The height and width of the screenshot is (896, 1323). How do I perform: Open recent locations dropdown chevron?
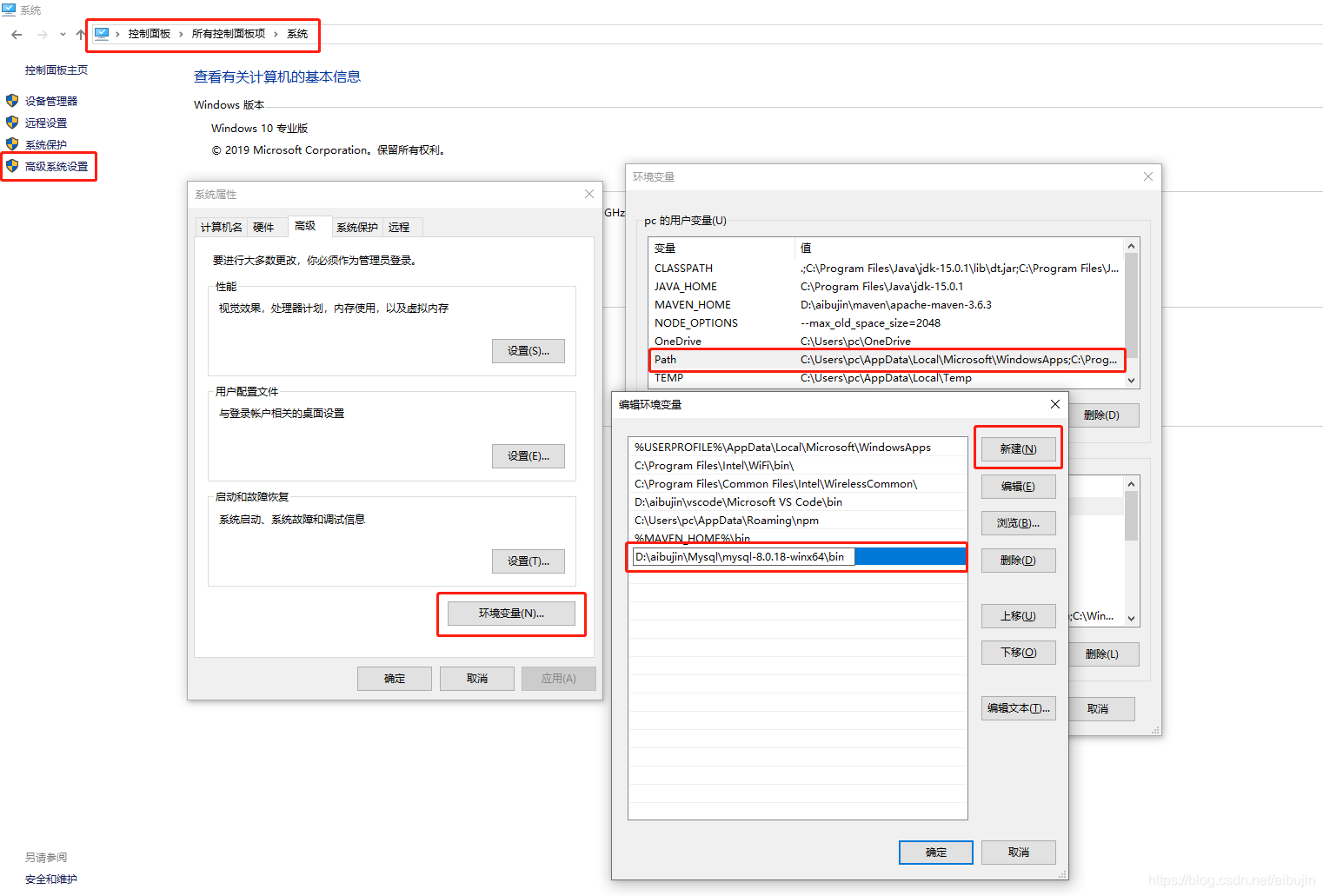(63, 35)
